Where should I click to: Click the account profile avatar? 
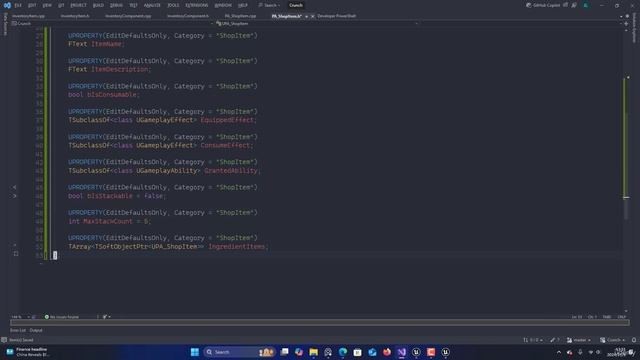[586, 5]
